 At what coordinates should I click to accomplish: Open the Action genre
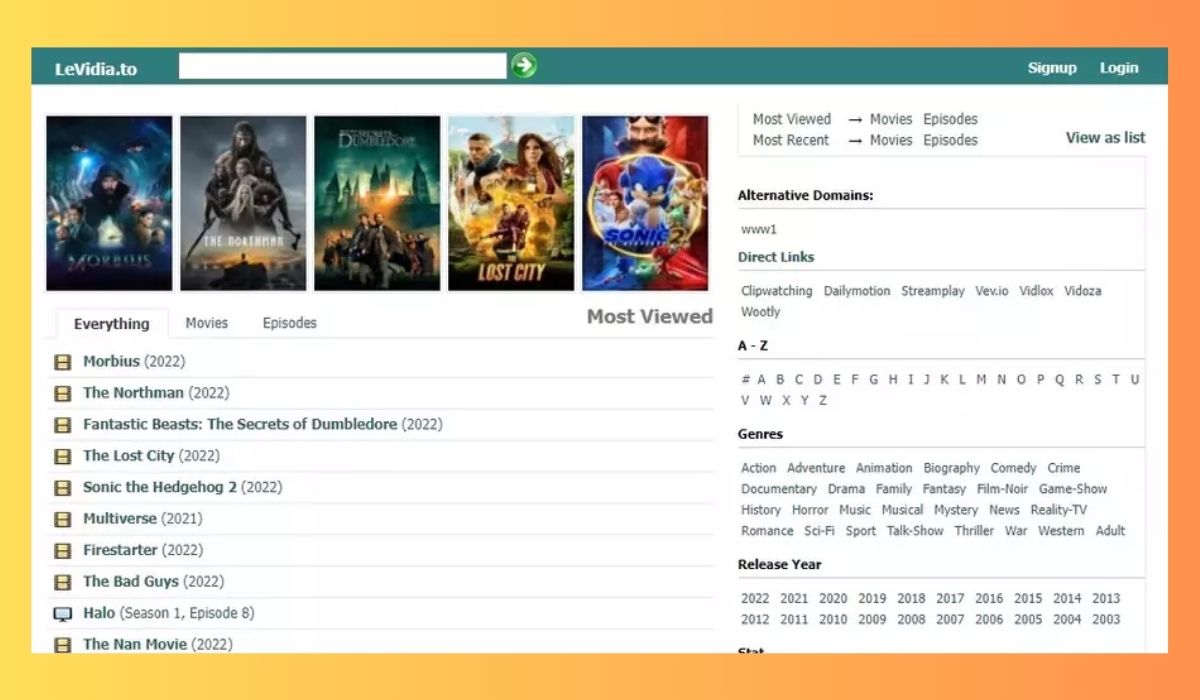(759, 468)
